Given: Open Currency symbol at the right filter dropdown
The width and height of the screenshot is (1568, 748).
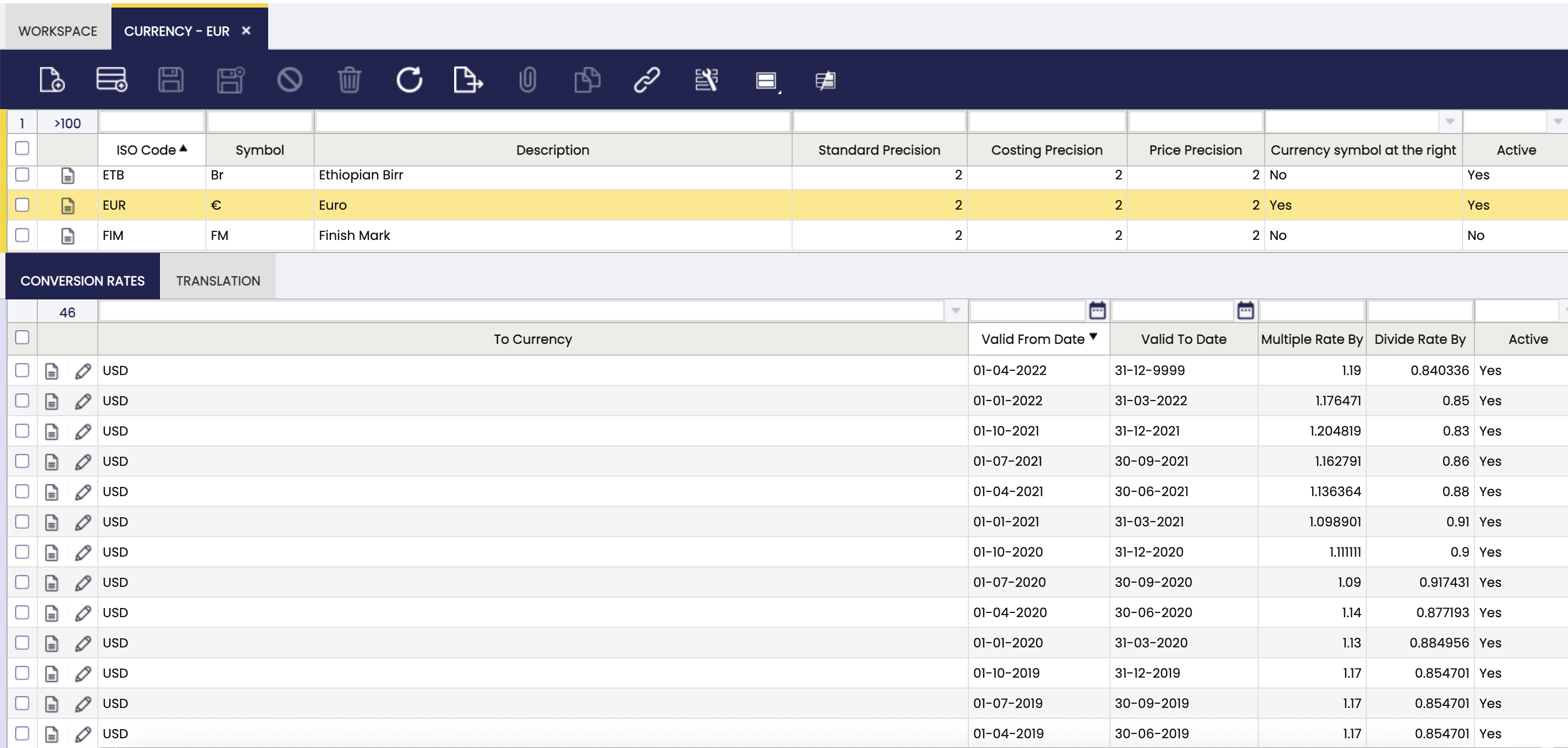Looking at the screenshot, I should click(1450, 122).
